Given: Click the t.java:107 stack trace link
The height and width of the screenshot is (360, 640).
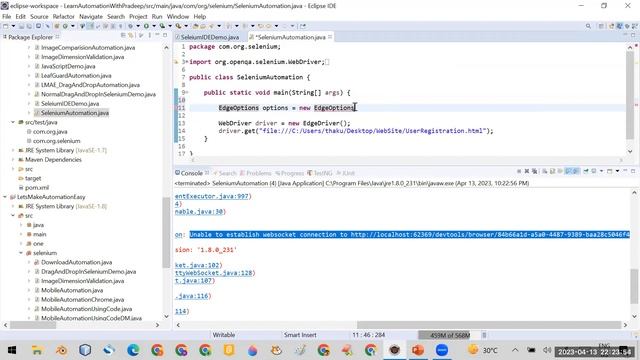Looking at the screenshot, I should point(193,280).
